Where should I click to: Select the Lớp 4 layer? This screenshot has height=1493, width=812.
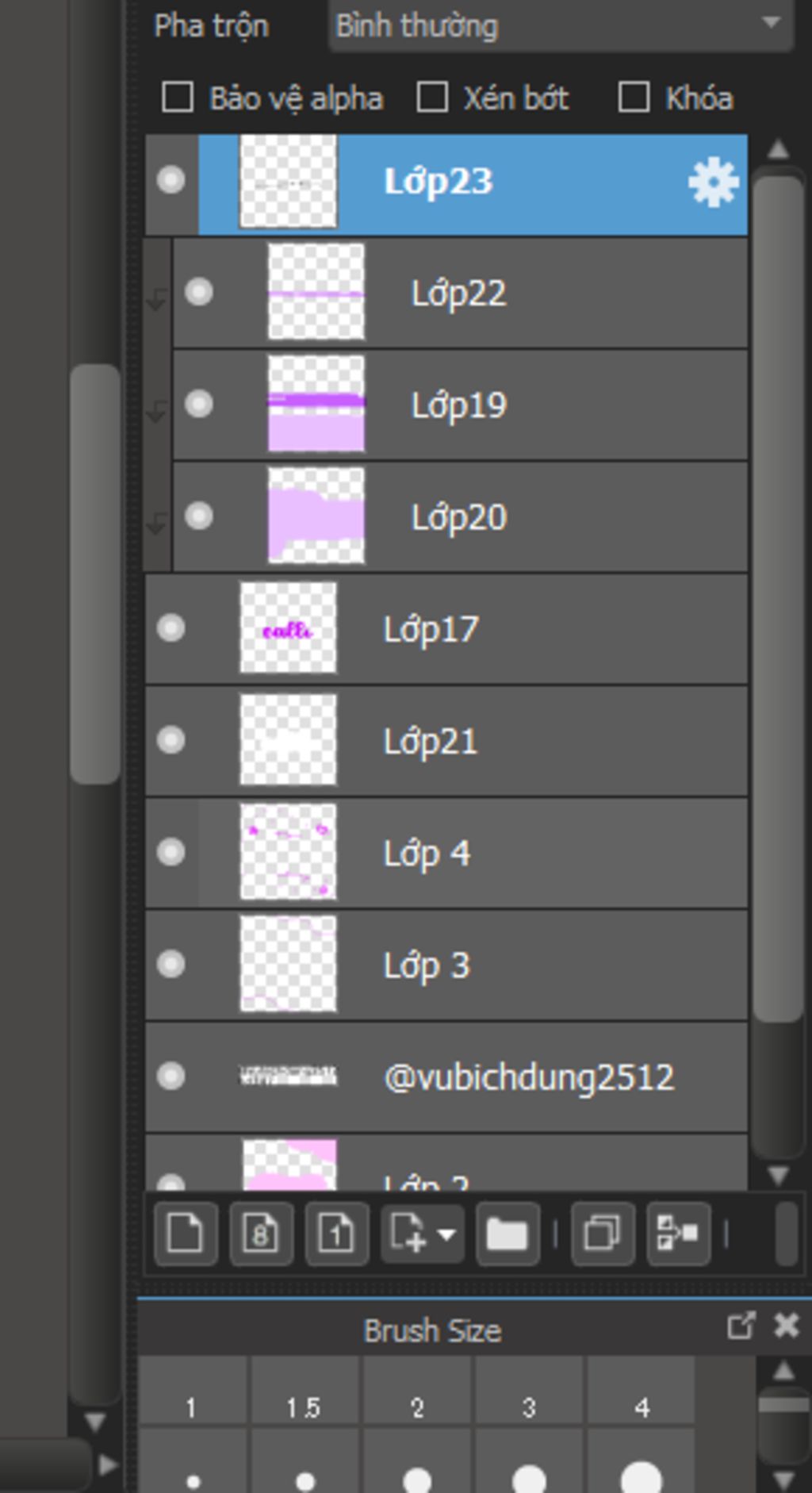click(446, 853)
